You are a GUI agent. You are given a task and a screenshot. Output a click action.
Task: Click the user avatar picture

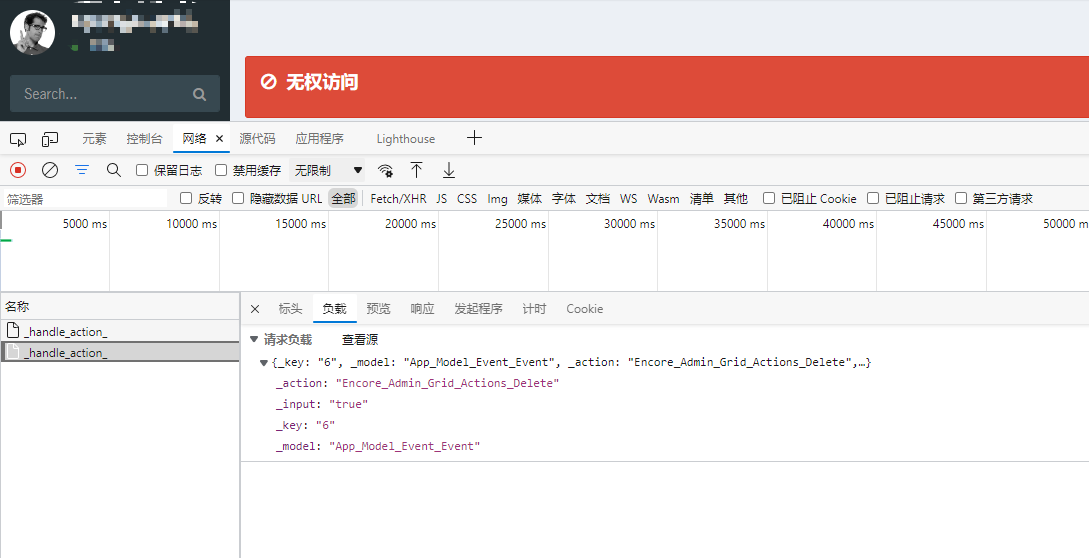pyautogui.click(x=33, y=33)
